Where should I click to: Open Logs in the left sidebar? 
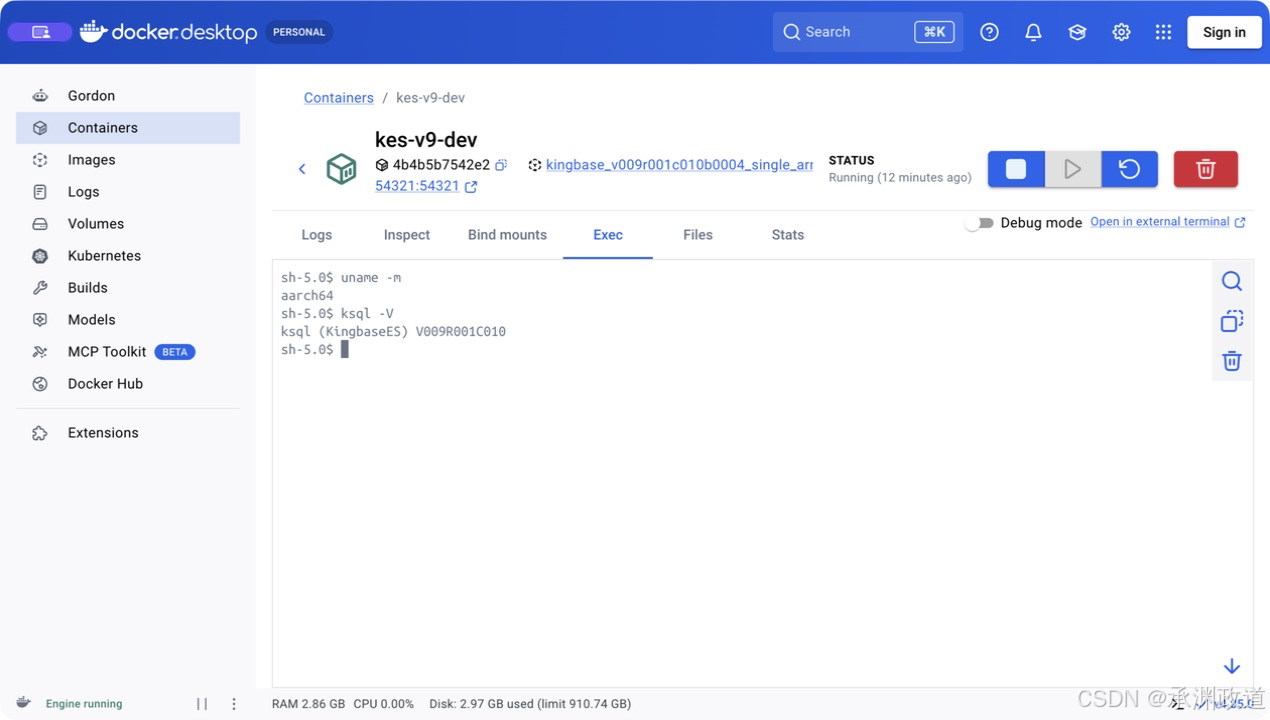pos(128,192)
